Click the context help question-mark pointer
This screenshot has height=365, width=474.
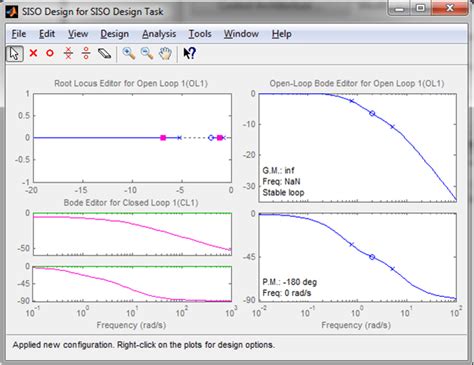tap(190, 53)
